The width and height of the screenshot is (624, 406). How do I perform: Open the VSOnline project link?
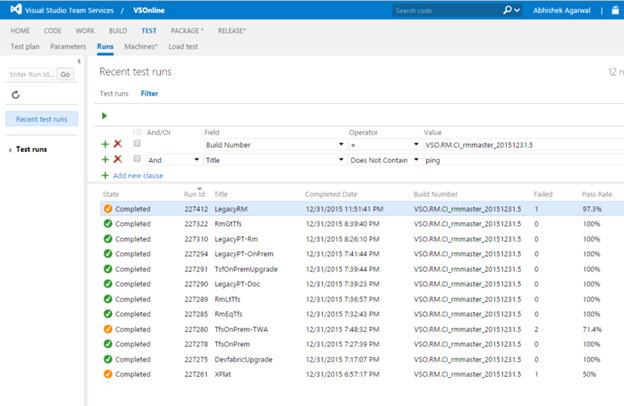click(149, 10)
